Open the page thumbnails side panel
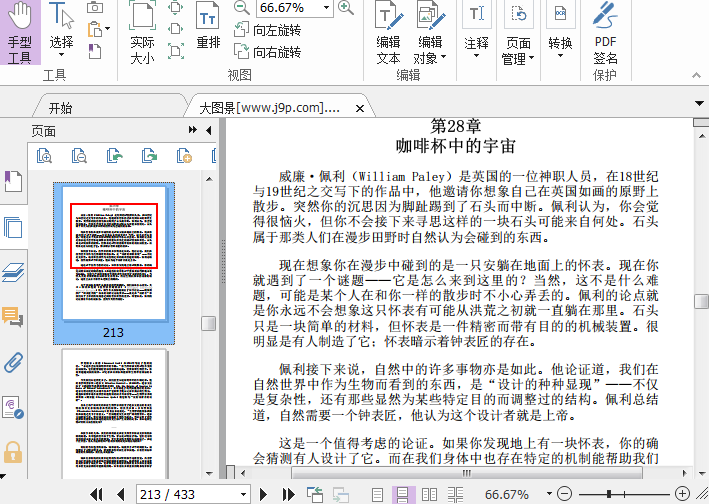709x504 pixels. [x=13, y=227]
